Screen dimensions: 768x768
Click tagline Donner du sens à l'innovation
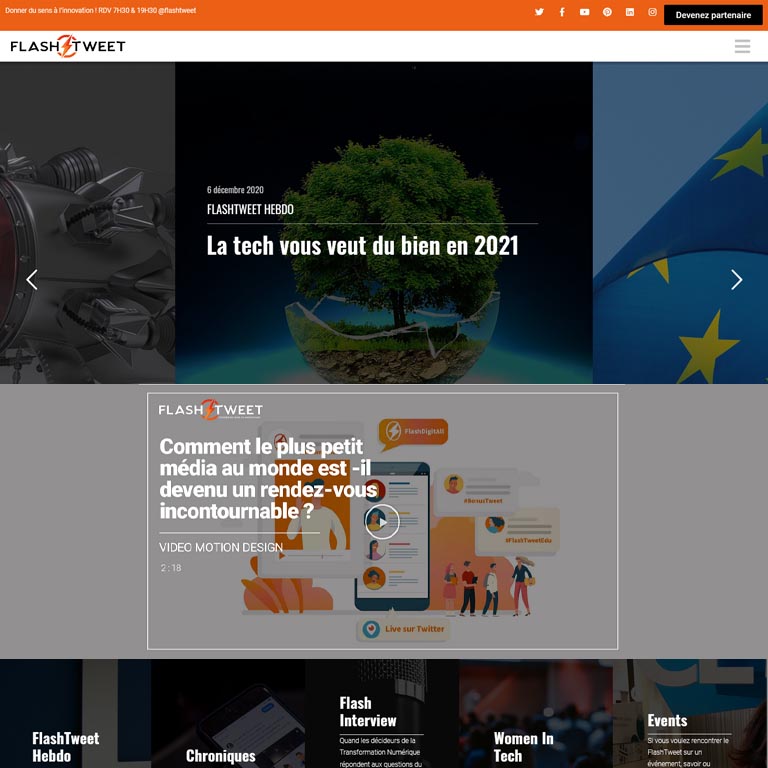[x=100, y=10]
